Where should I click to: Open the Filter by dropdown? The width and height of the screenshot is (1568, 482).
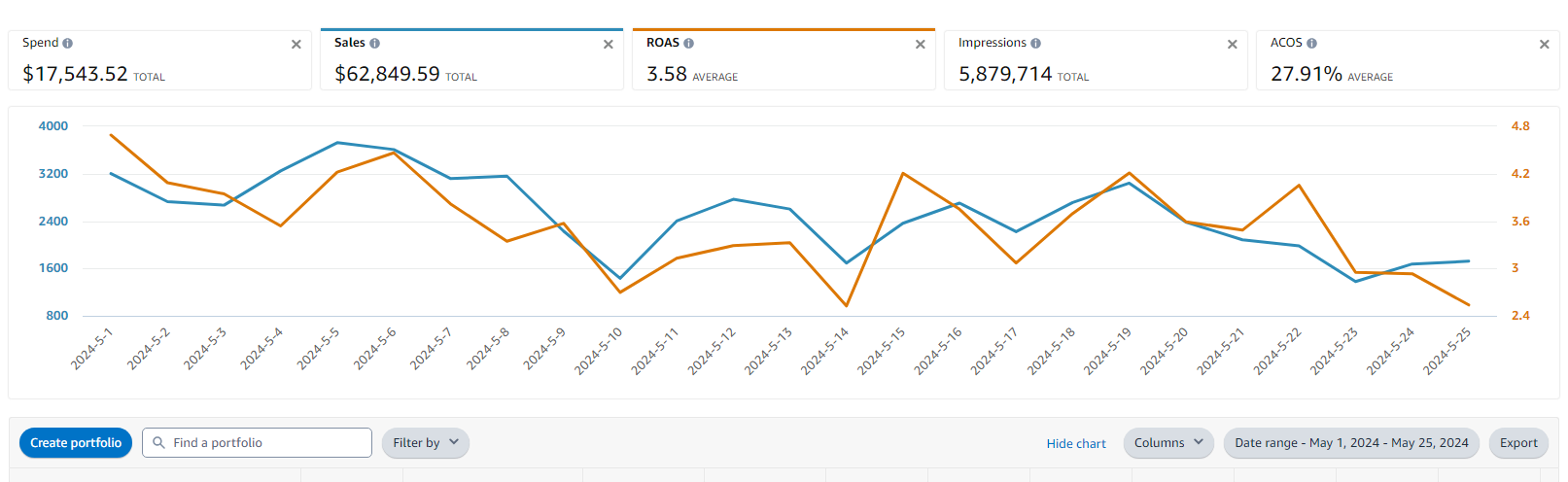click(426, 443)
